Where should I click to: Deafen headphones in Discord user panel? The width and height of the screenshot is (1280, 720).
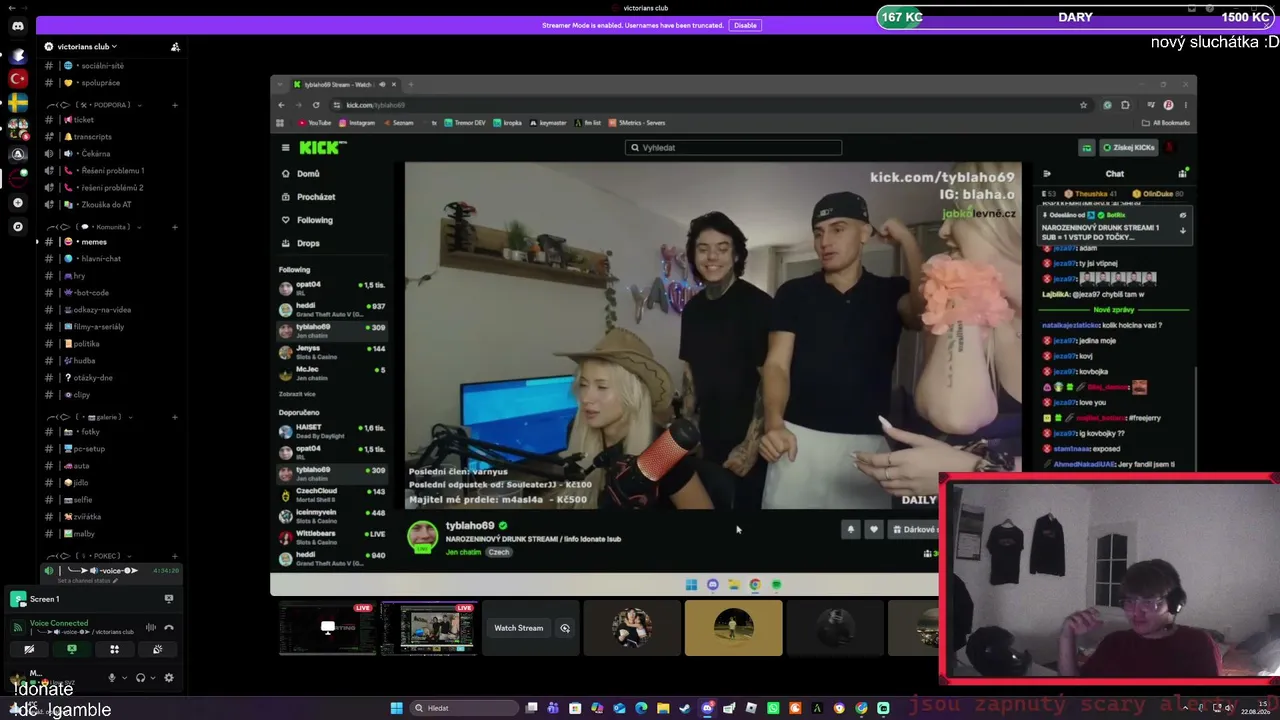pyautogui.click(x=140, y=678)
